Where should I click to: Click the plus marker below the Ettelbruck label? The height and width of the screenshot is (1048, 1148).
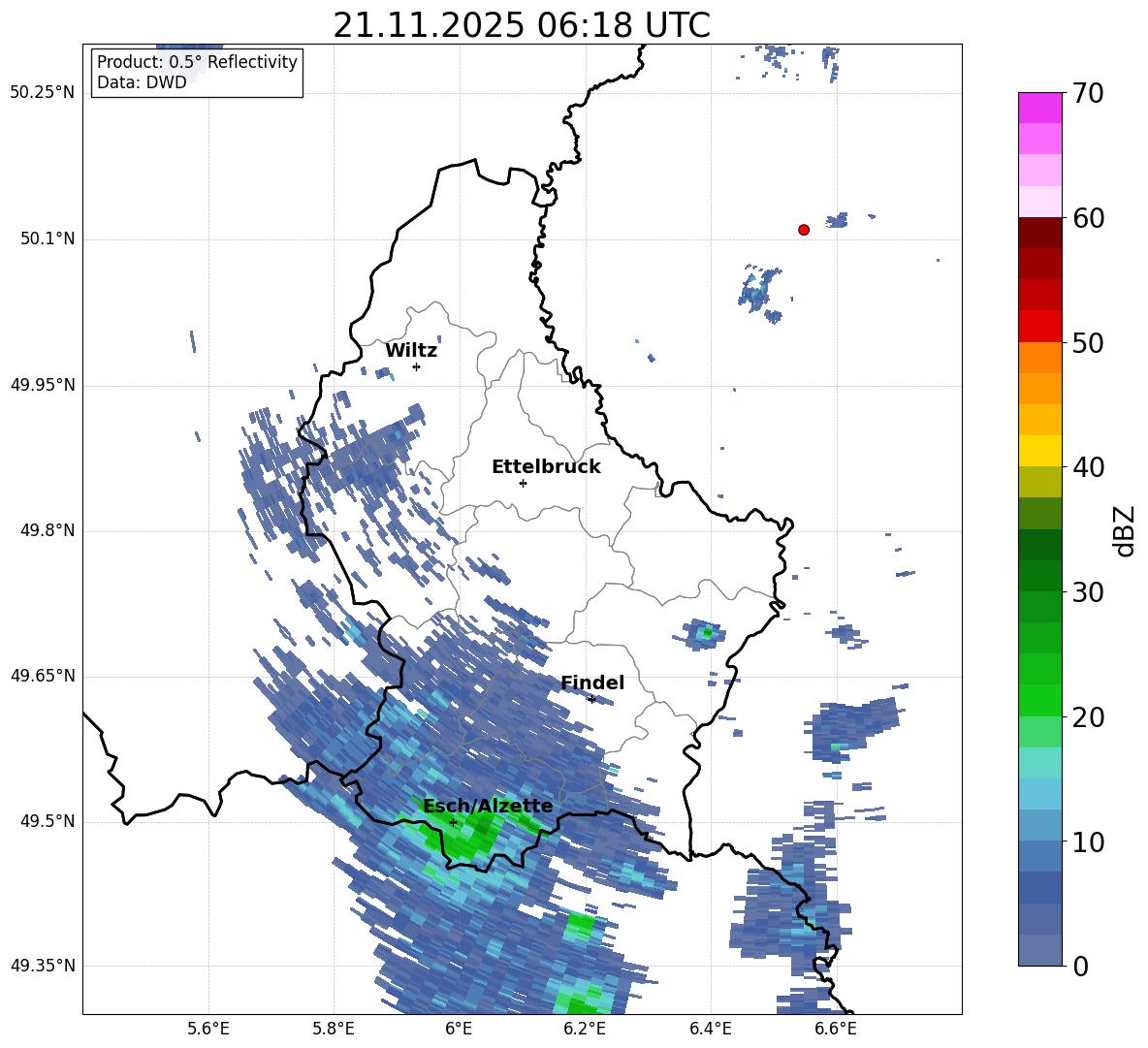523,483
